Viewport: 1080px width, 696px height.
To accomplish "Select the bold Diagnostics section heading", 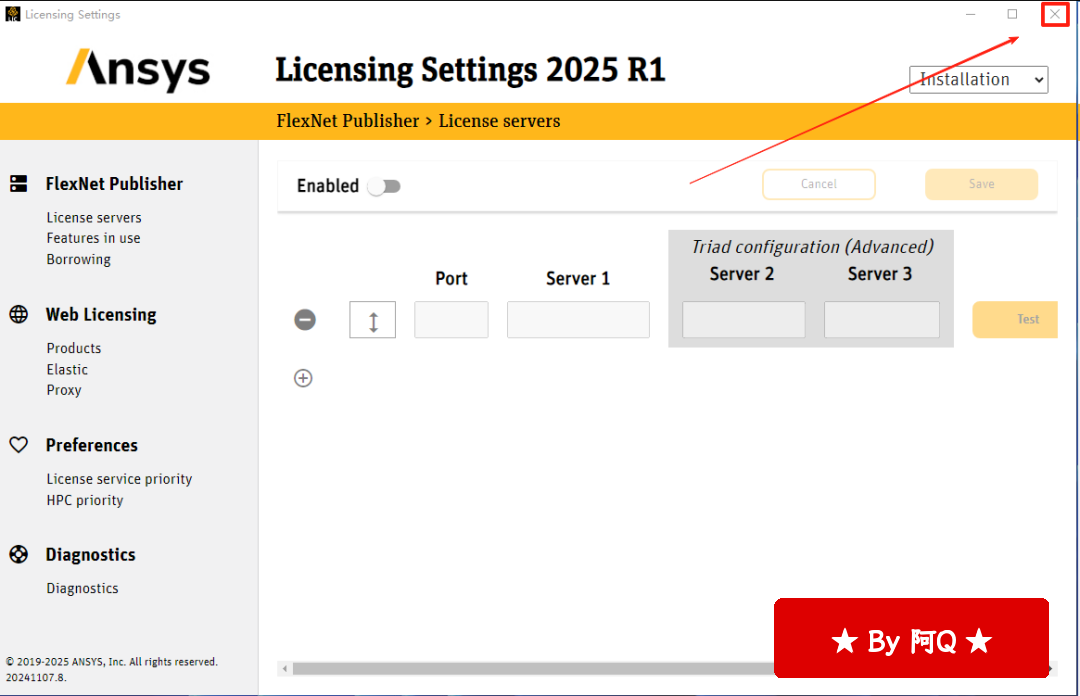I will 90,555.
